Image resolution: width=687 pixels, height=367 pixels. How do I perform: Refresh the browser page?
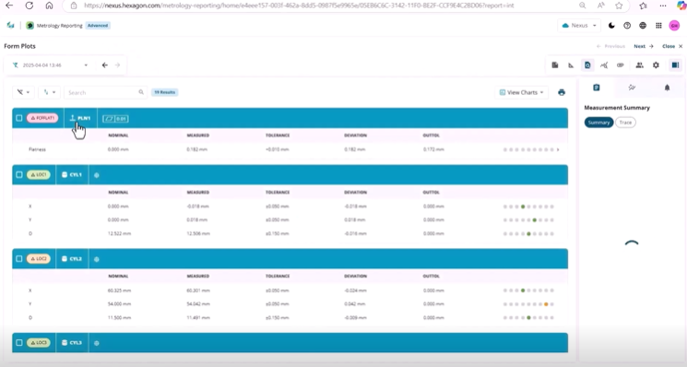29,6
